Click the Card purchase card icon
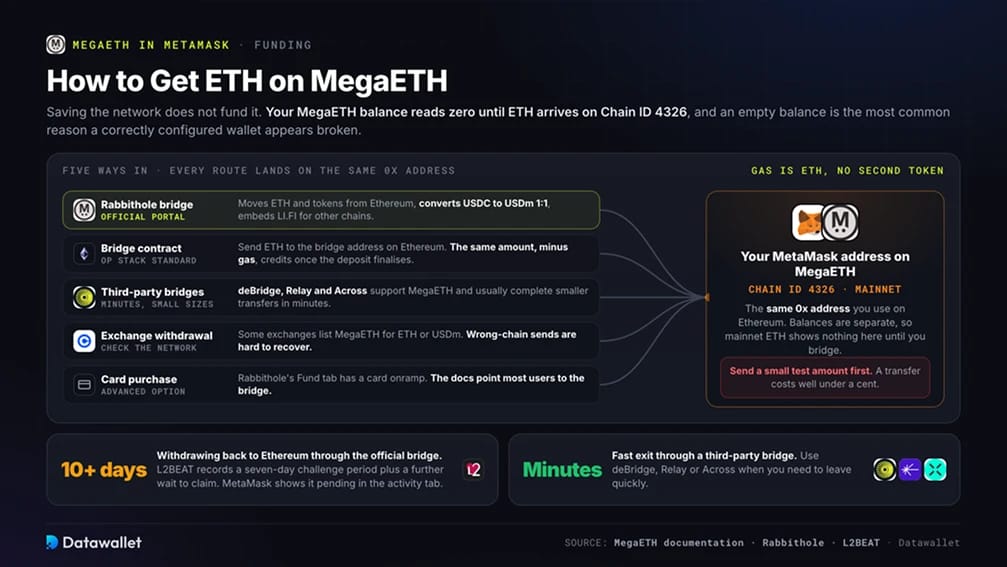This screenshot has width=1007, height=567. tap(83, 385)
